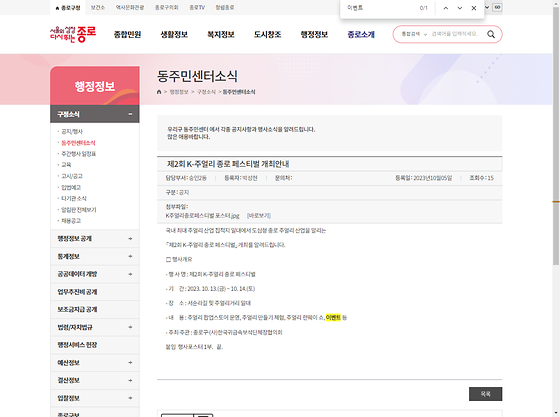Open the 행정정보 main menu
This screenshot has height=417, width=560.
[314, 34]
